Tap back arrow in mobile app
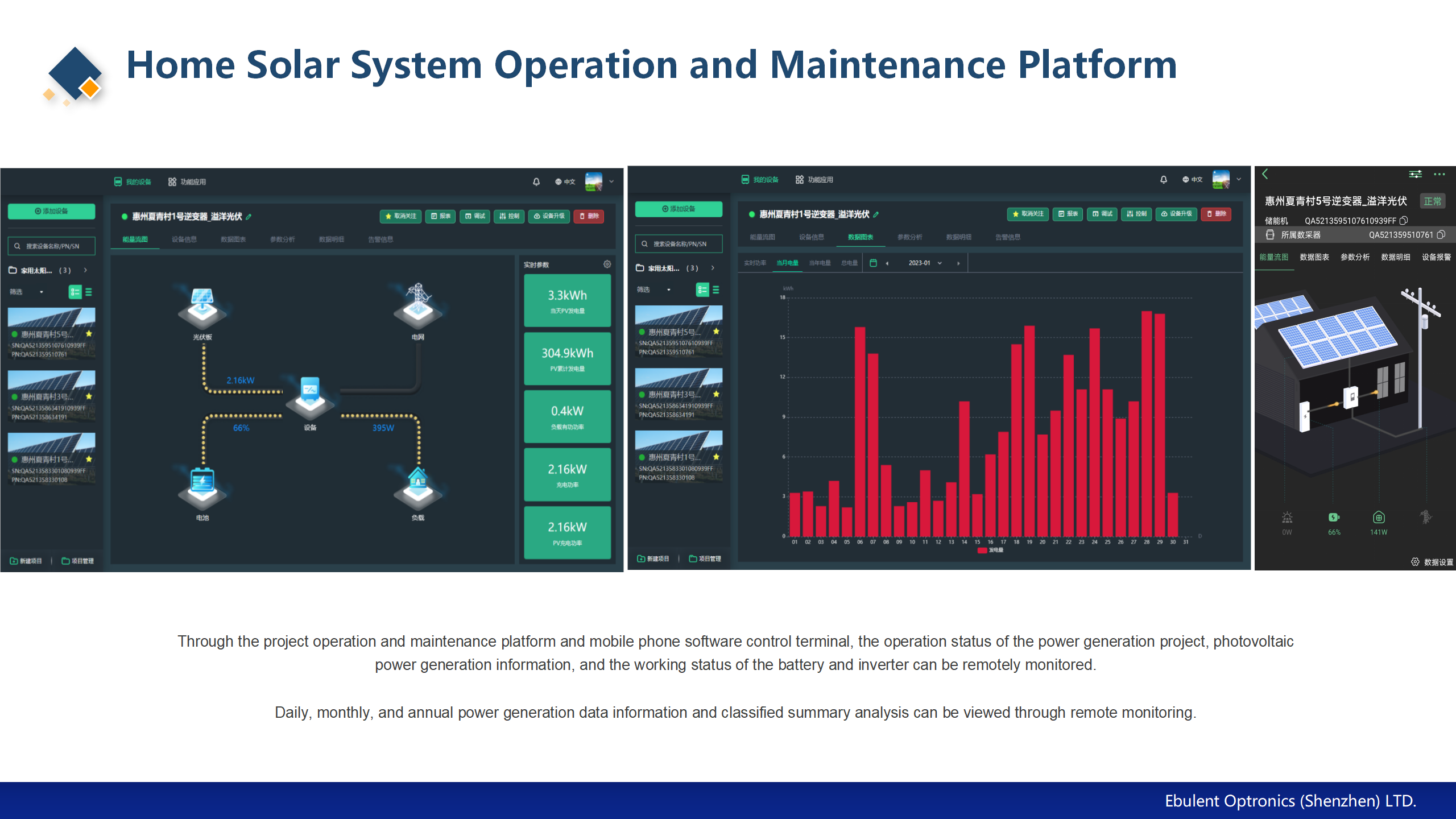1456x819 pixels. click(1265, 174)
